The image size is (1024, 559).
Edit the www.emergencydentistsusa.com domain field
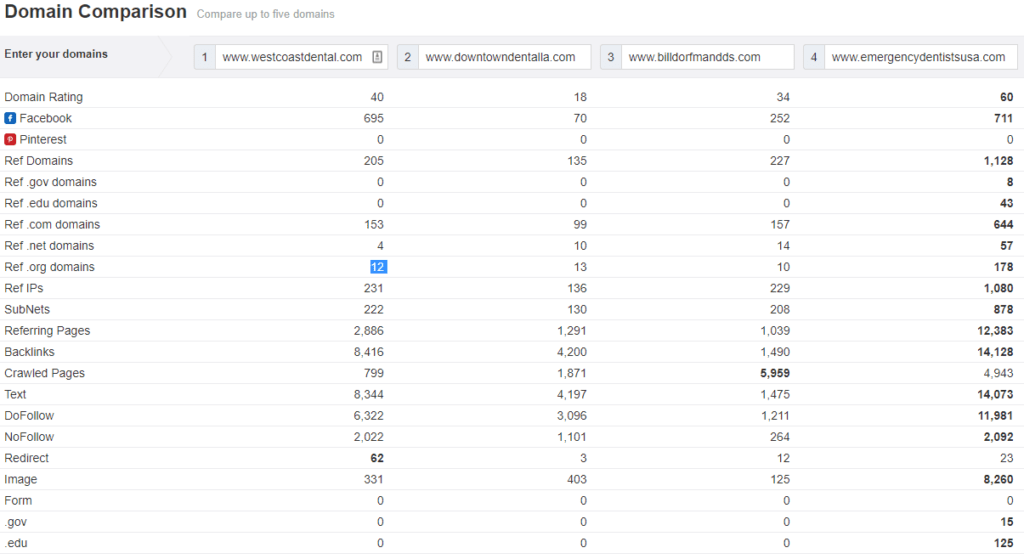point(920,57)
